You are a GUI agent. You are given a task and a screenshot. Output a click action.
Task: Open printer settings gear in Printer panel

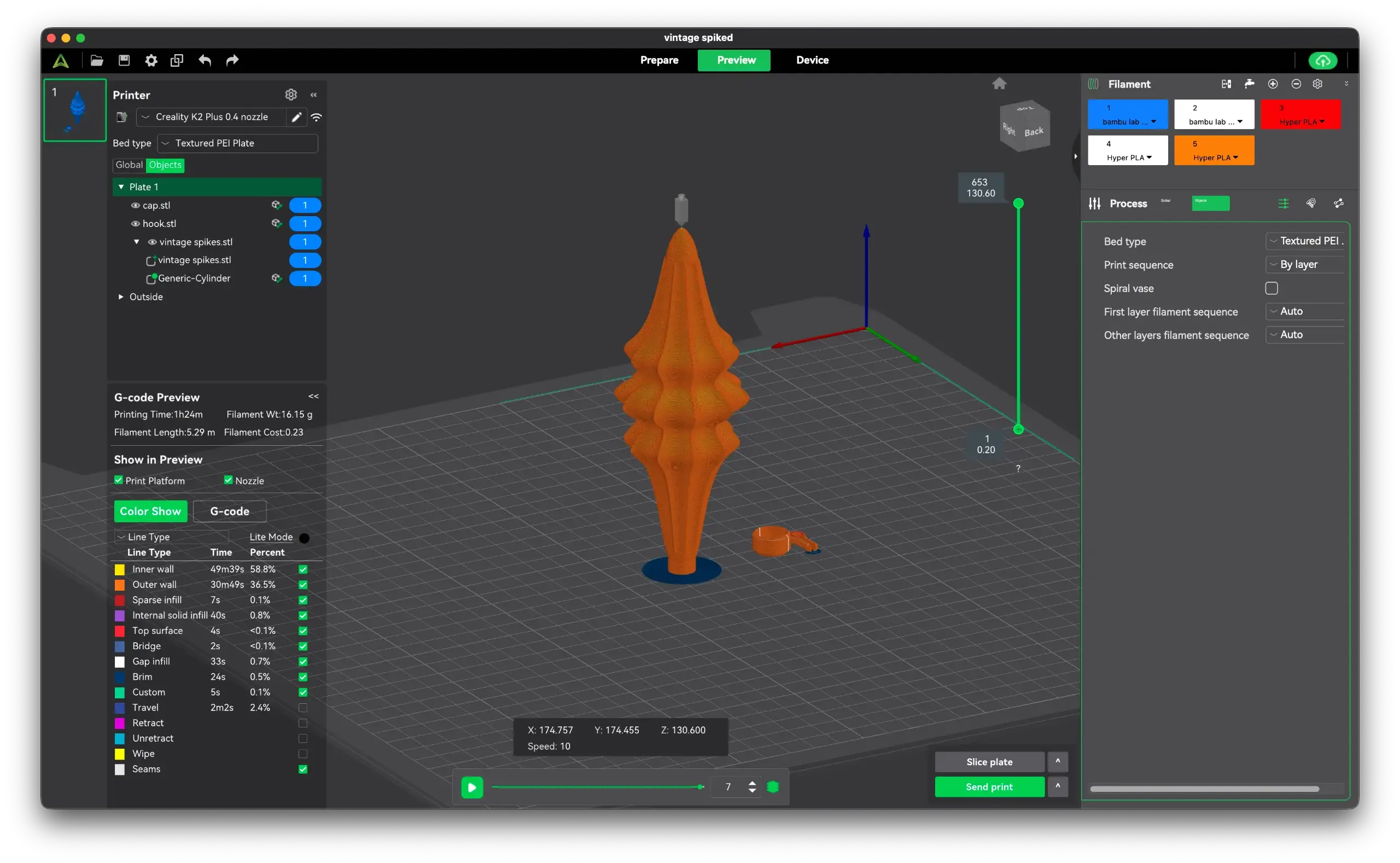coord(291,94)
